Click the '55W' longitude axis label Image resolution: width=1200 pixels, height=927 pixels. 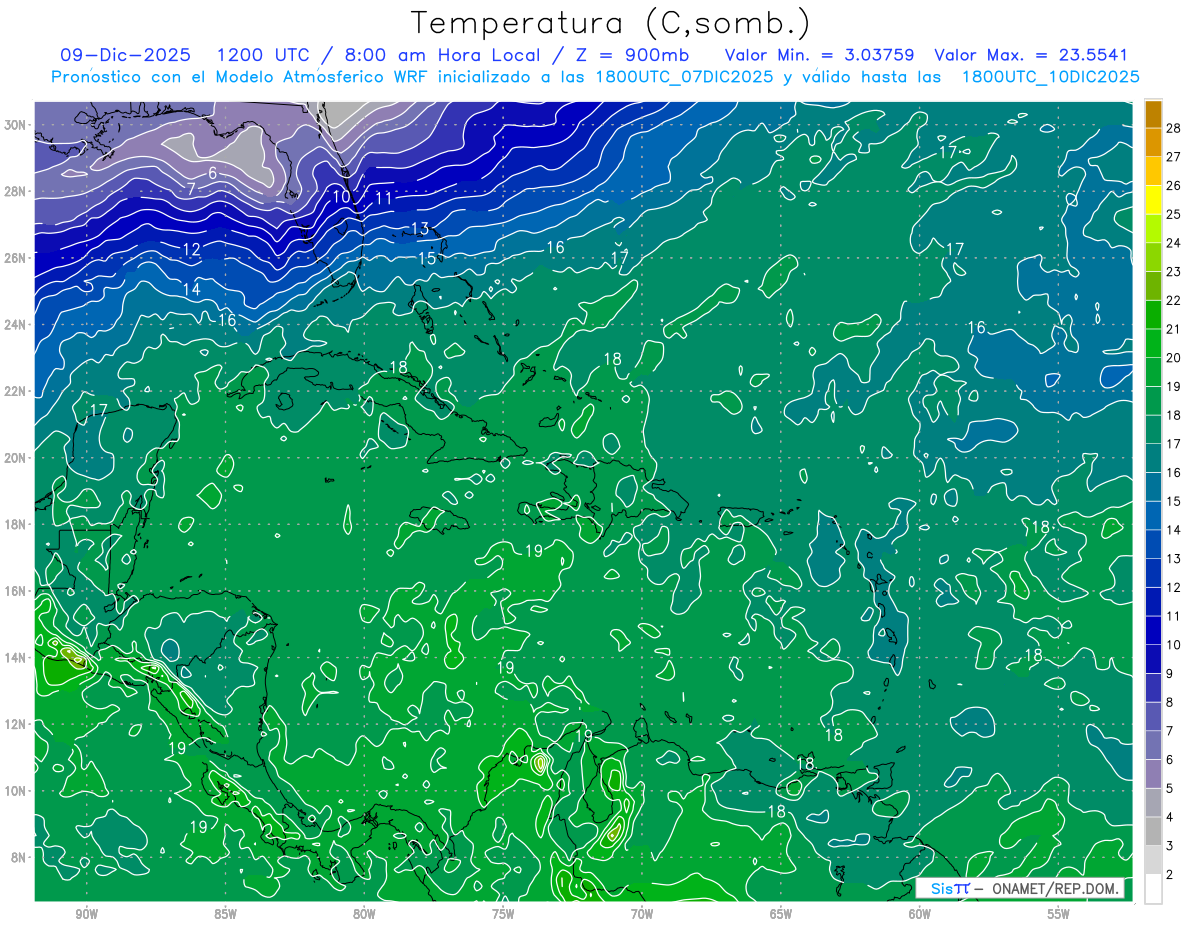click(x=1059, y=915)
